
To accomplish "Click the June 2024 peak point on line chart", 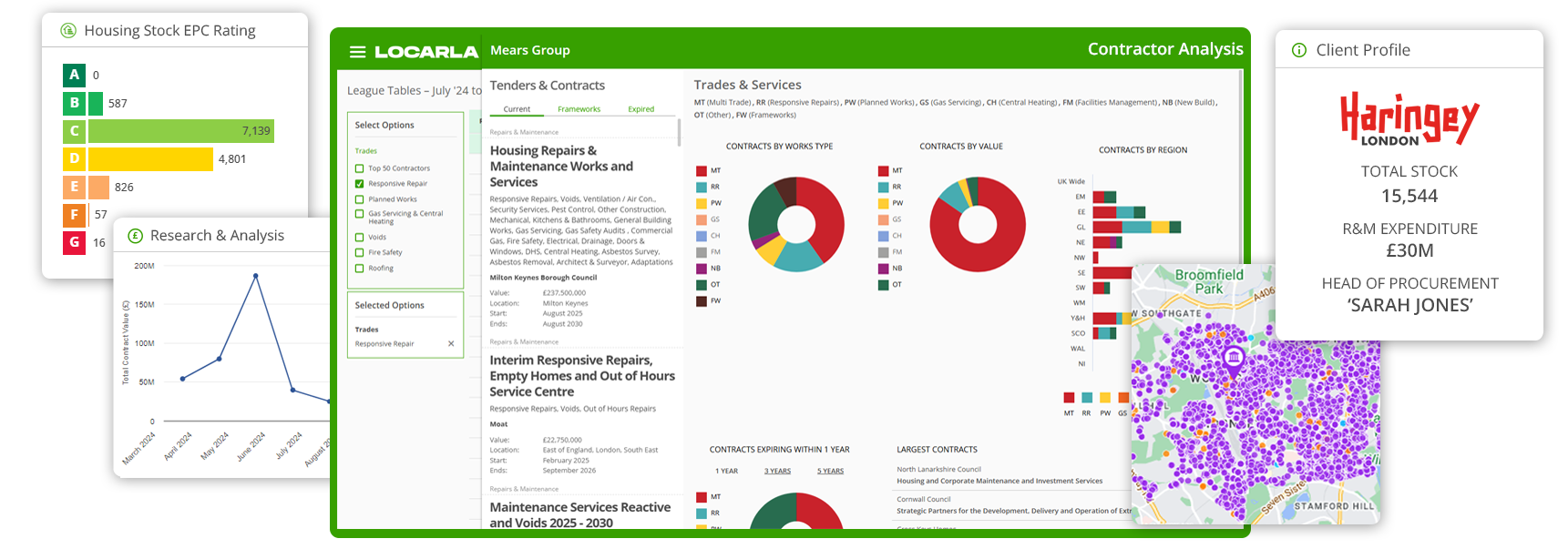I will (256, 275).
